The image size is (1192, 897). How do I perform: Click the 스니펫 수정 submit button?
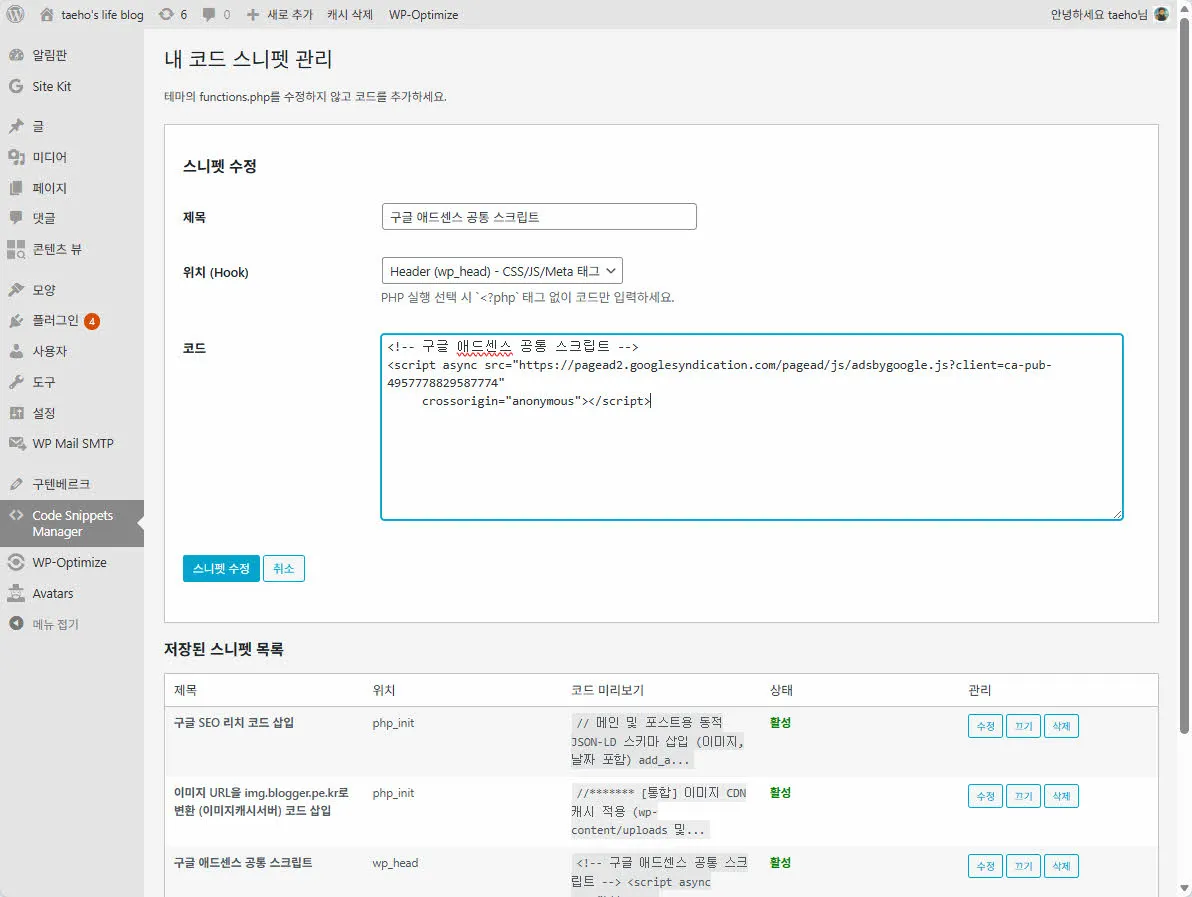(221, 567)
